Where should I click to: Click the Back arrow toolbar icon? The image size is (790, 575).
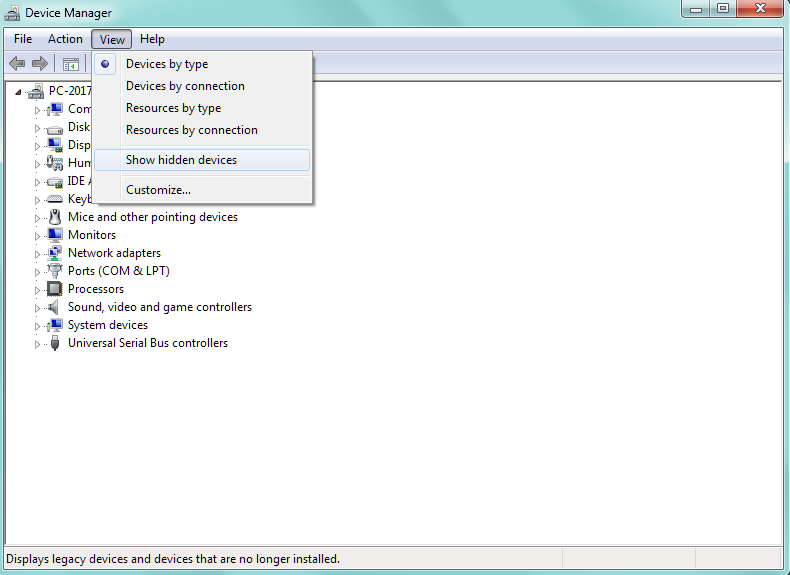[17, 64]
